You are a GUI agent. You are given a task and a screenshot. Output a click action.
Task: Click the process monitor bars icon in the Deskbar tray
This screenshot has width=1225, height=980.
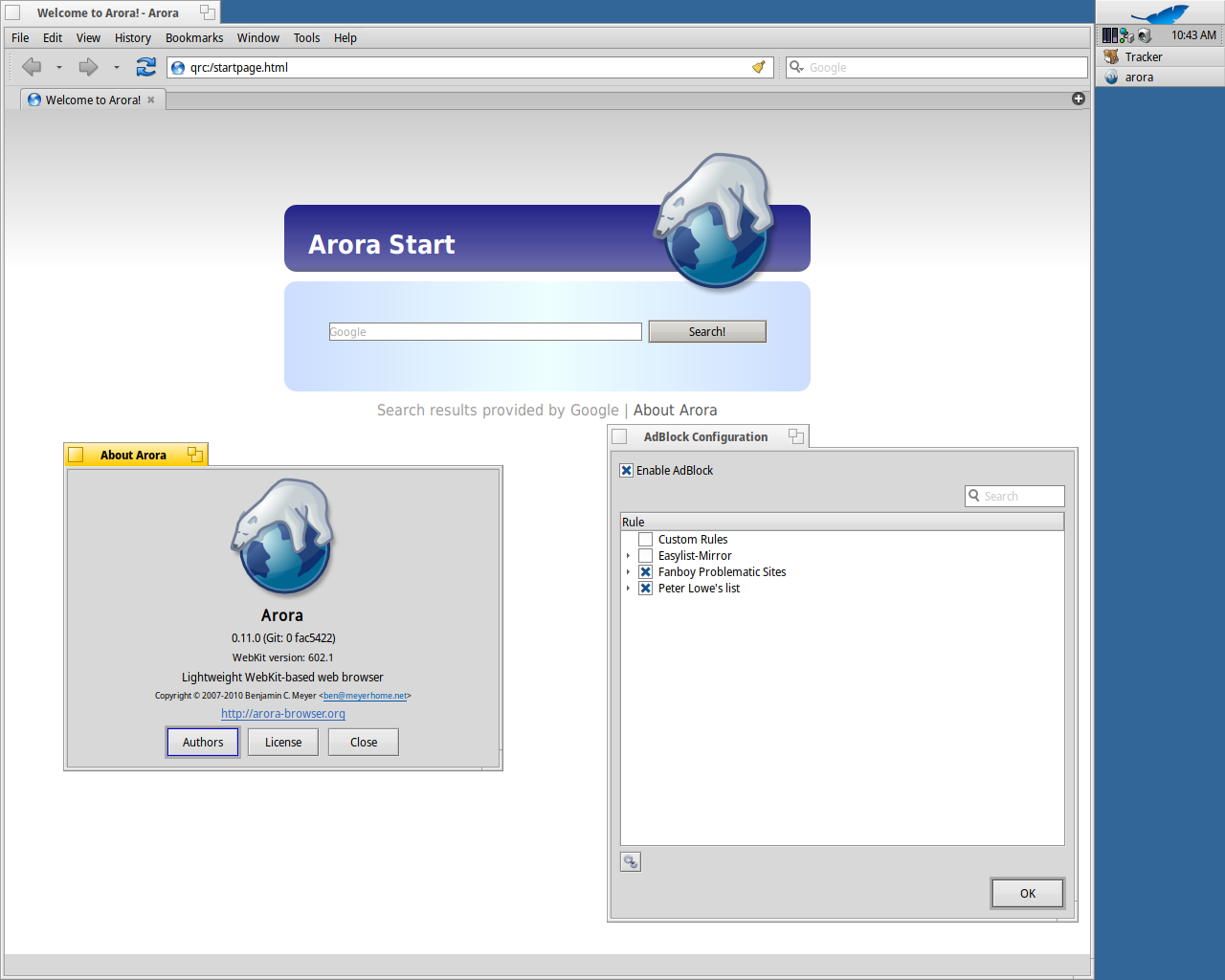click(x=1110, y=35)
